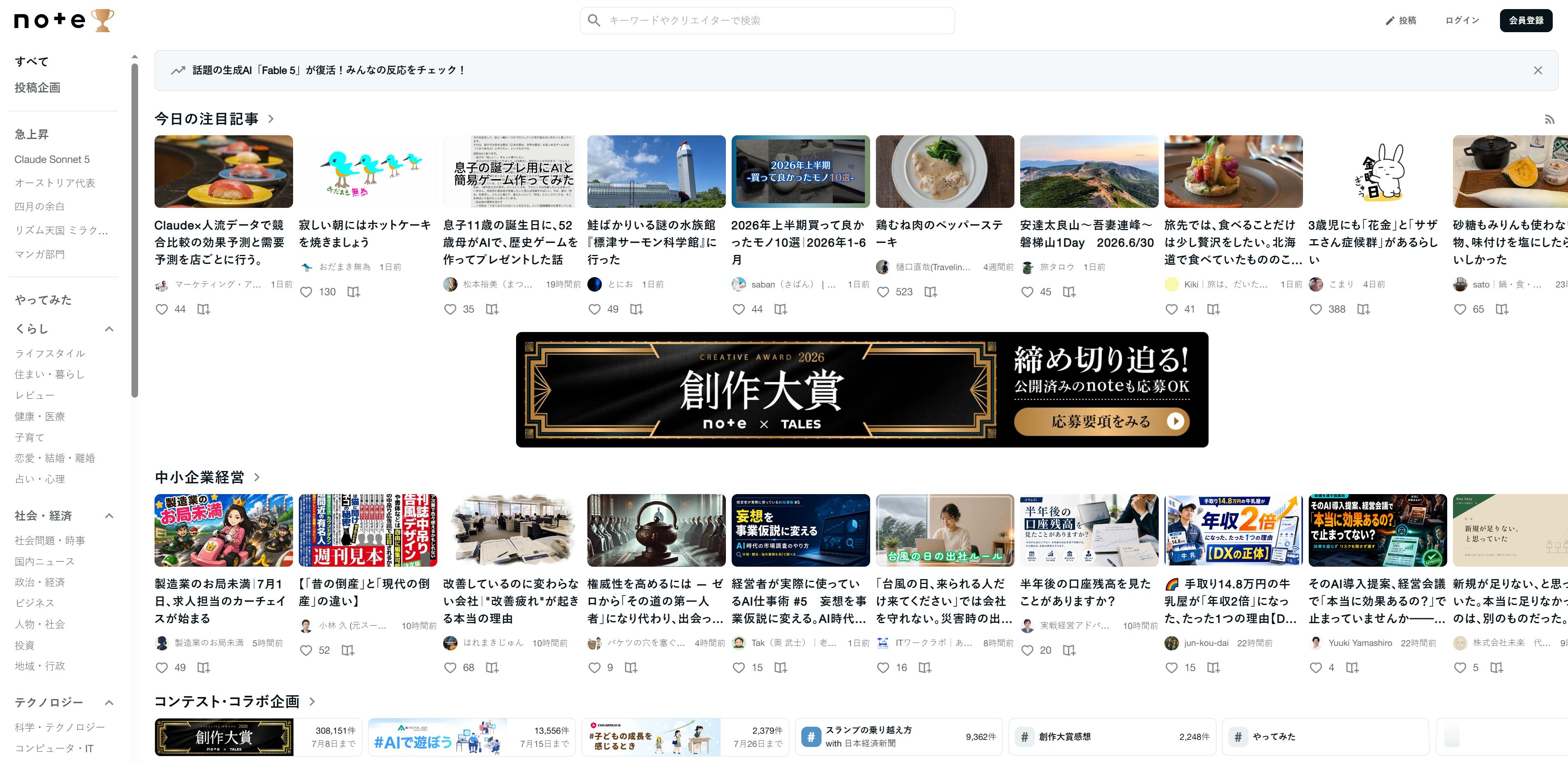Click the keyword search field
Viewport: 1568px width, 763px height.
tap(767, 21)
